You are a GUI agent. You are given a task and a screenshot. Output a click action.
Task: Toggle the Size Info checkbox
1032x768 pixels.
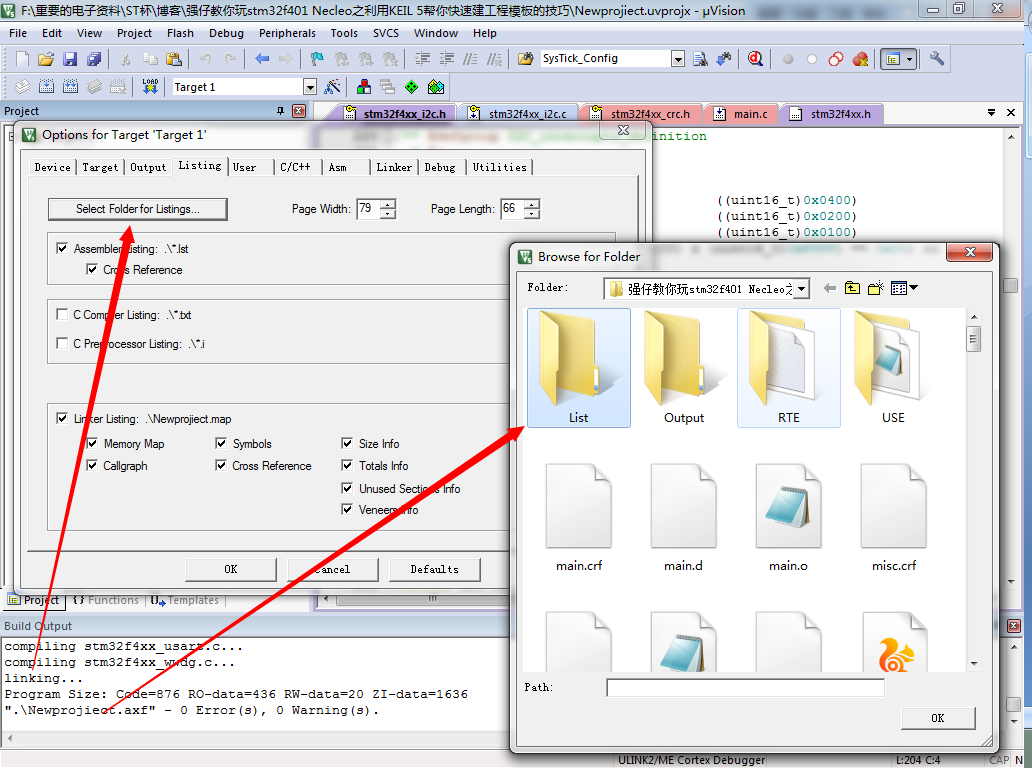pos(347,444)
